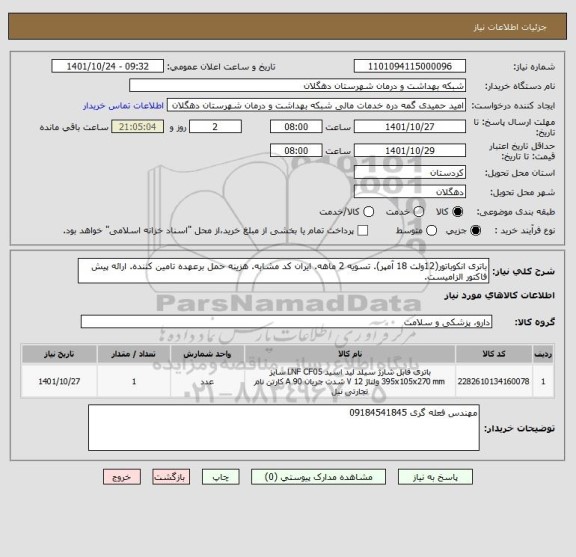Click the عدد unit cell
The width and height of the screenshot is (576, 557).
pyautogui.click(x=207, y=381)
